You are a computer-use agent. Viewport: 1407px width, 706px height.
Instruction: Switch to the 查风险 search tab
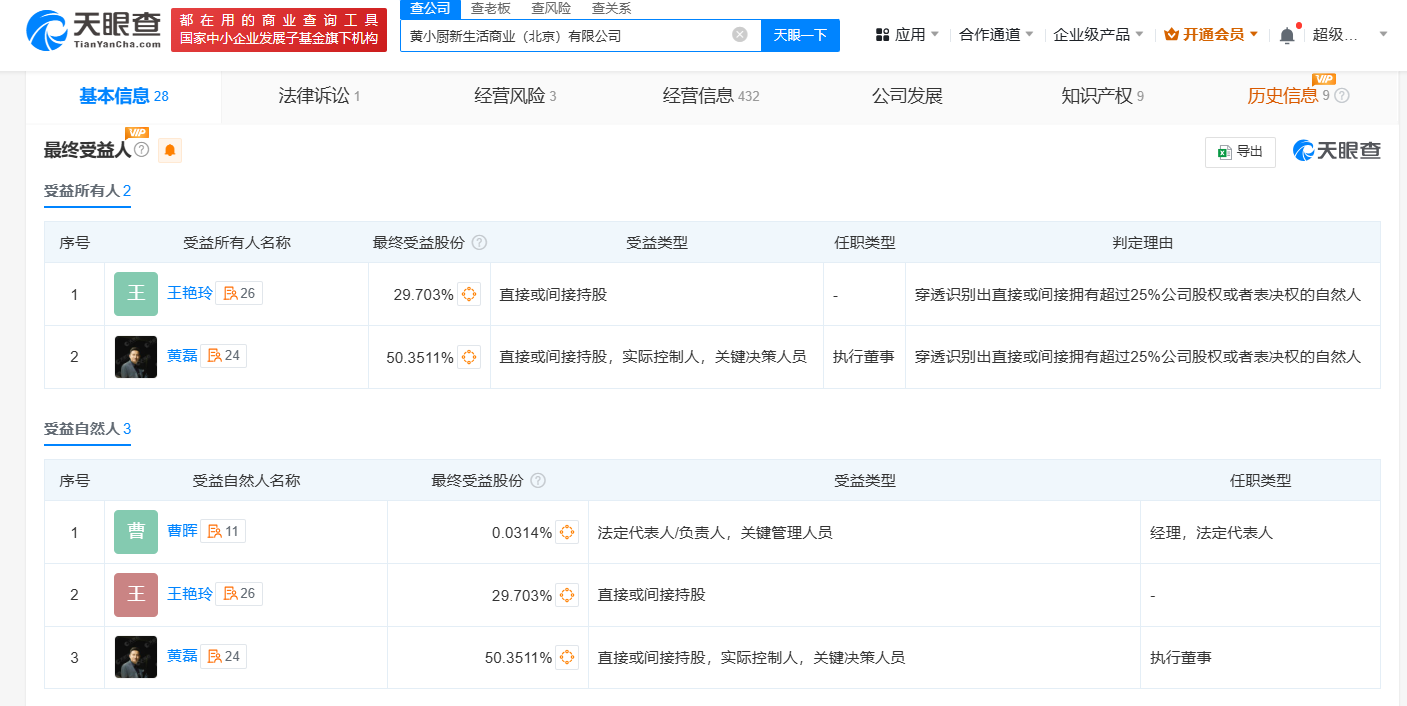[550, 8]
